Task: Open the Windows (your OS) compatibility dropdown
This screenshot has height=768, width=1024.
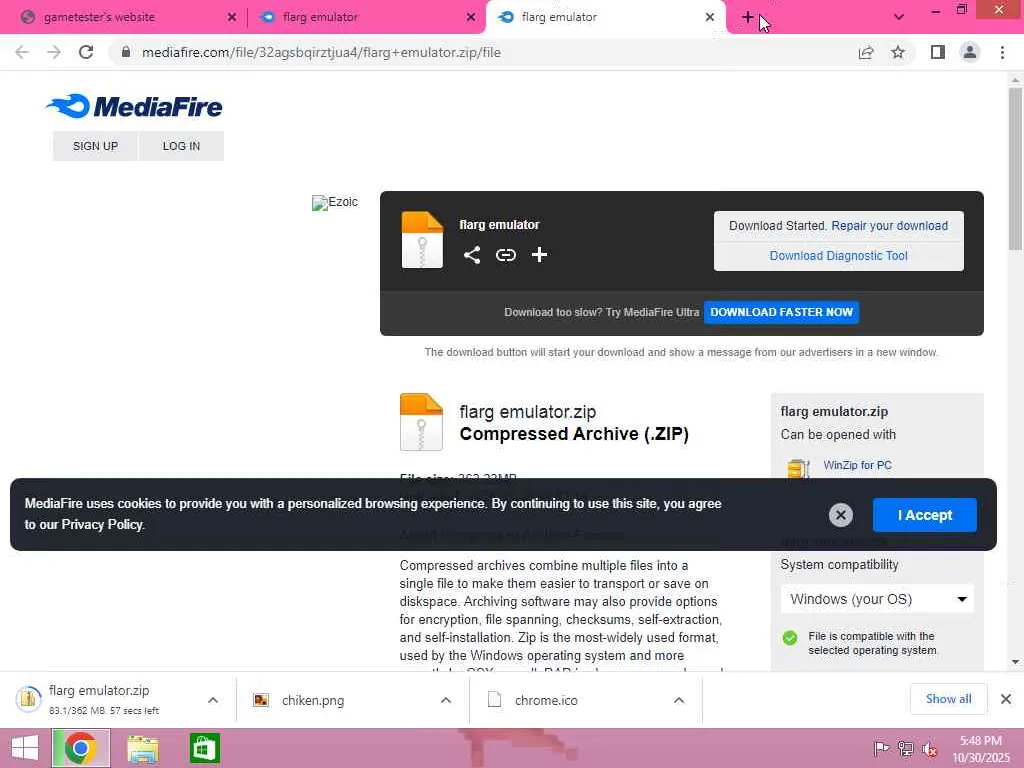Action: [x=877, y=599]
